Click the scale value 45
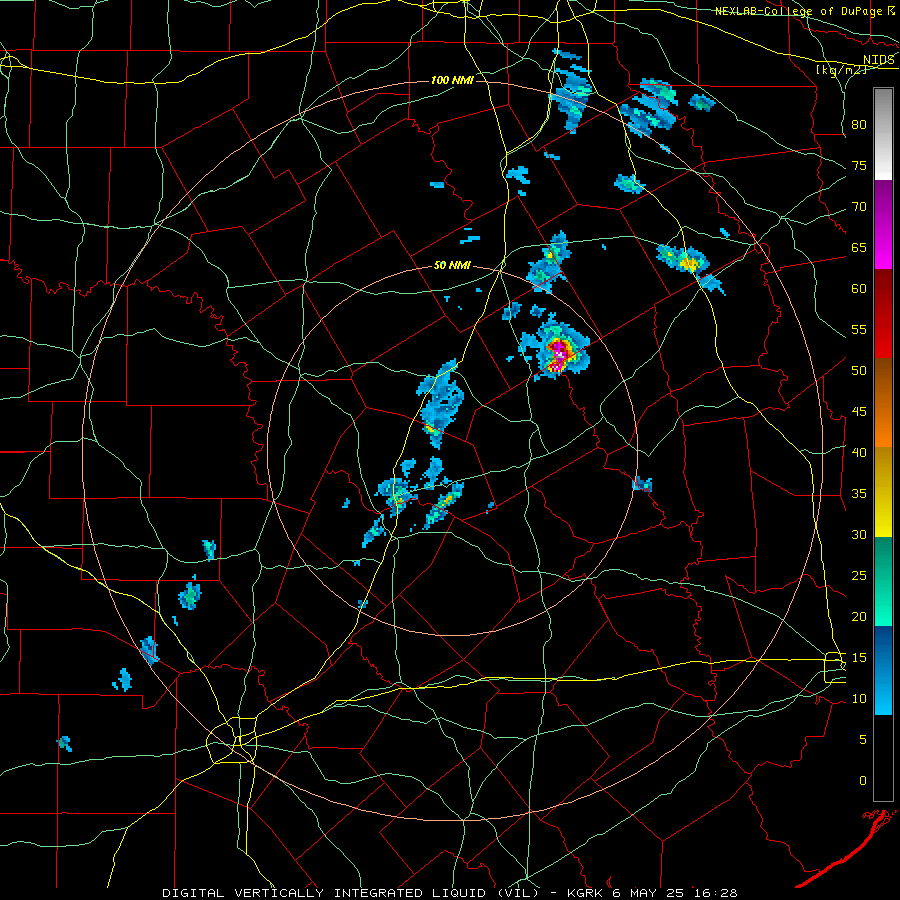Screen dimensions: 900x900 pyautogui.click(x=859, y=412)
